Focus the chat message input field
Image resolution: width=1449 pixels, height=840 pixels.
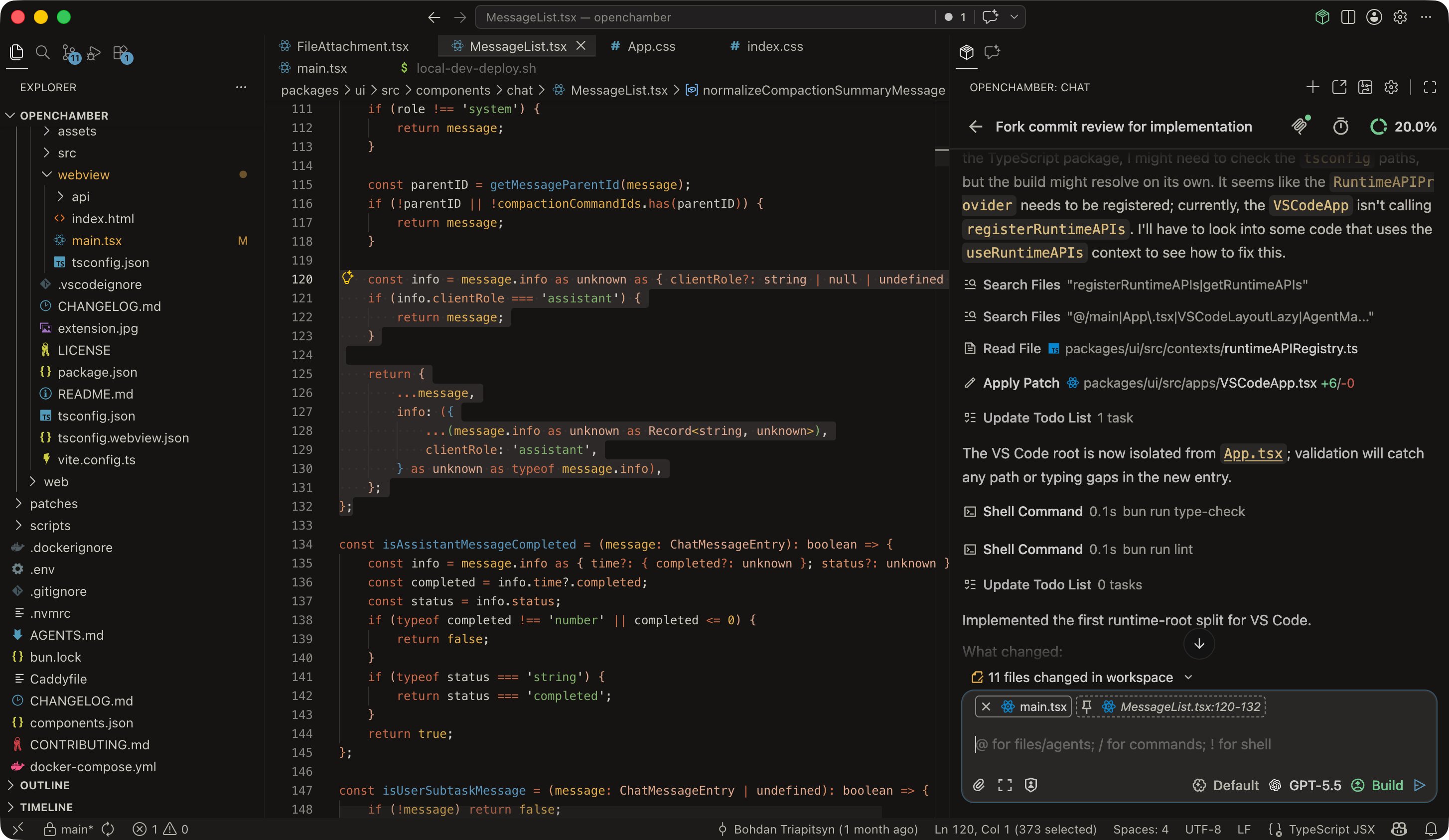[1199, 744]
